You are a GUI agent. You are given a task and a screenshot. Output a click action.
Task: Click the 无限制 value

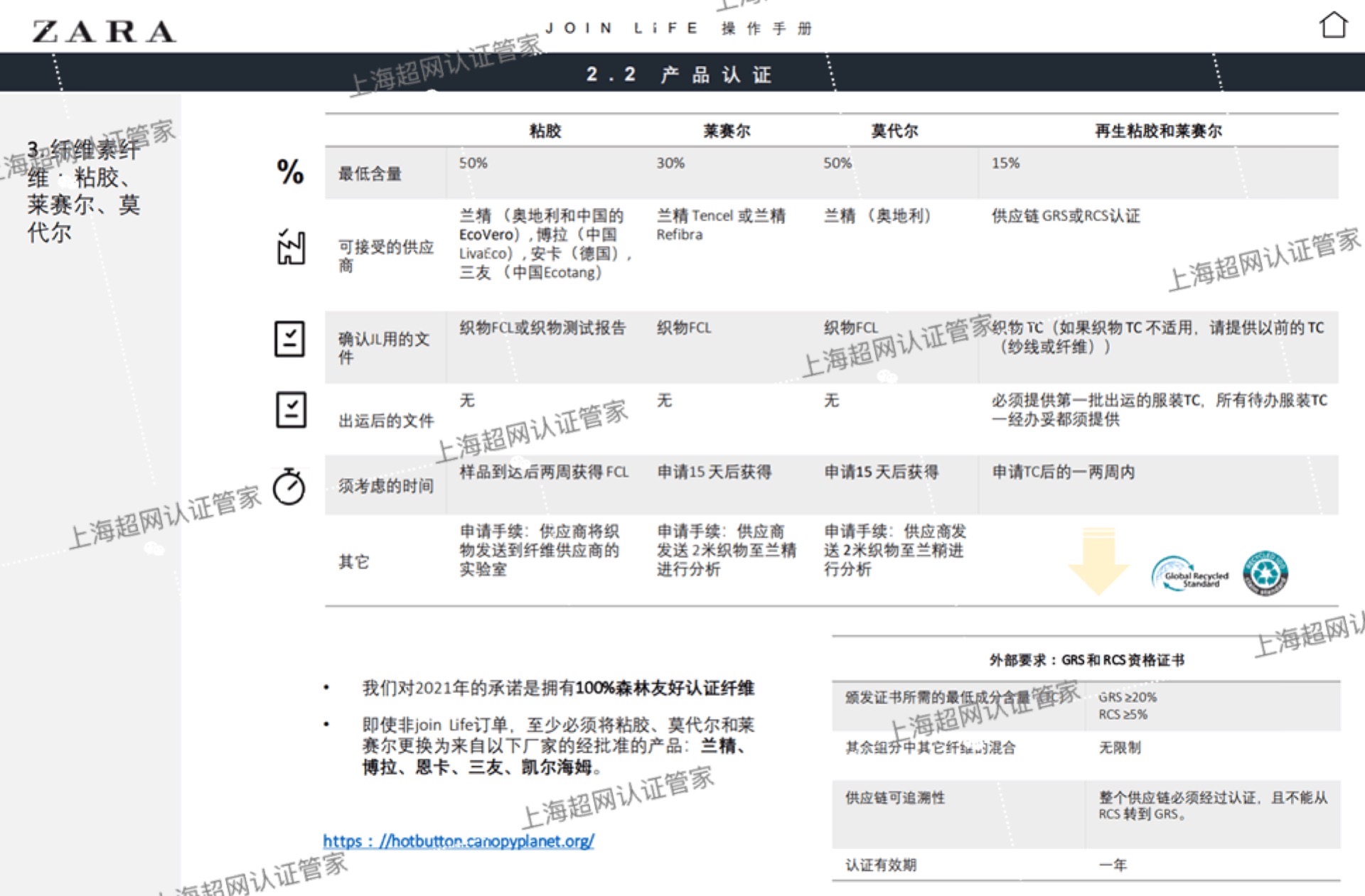click(1120, 747)
